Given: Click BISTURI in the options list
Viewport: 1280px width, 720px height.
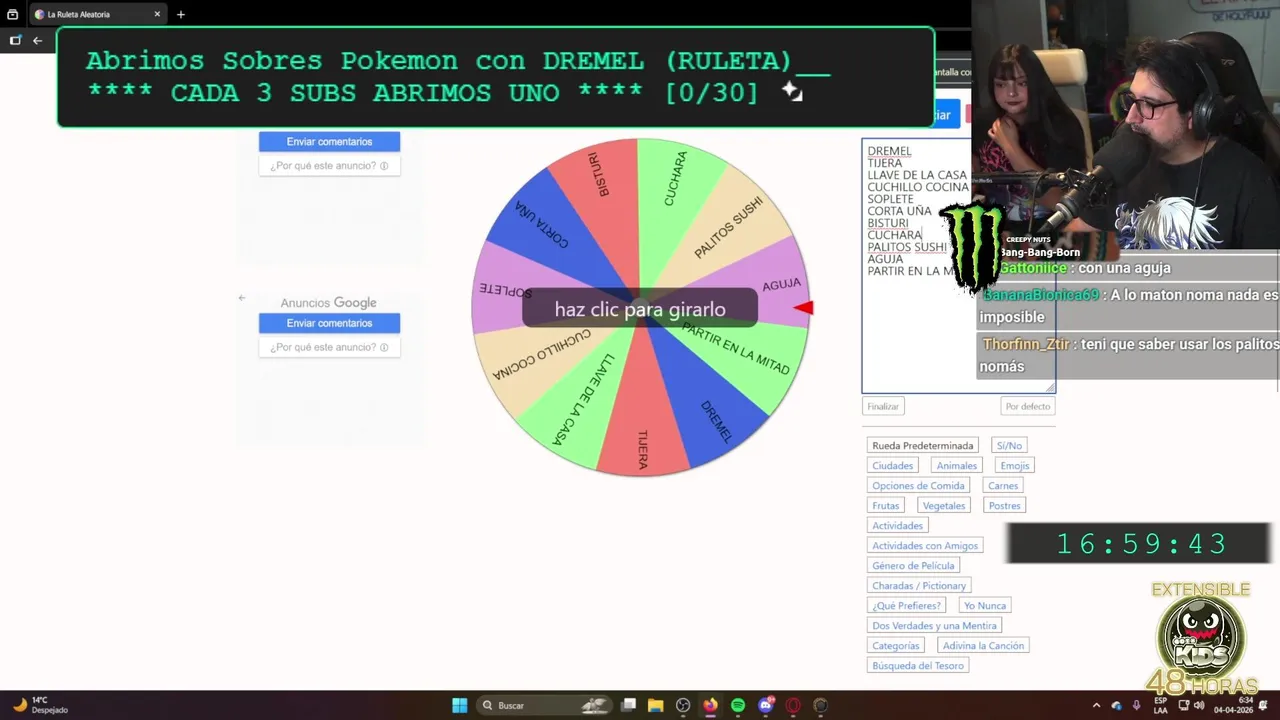Looking at the screenshot, I should [x=888, y=223].
